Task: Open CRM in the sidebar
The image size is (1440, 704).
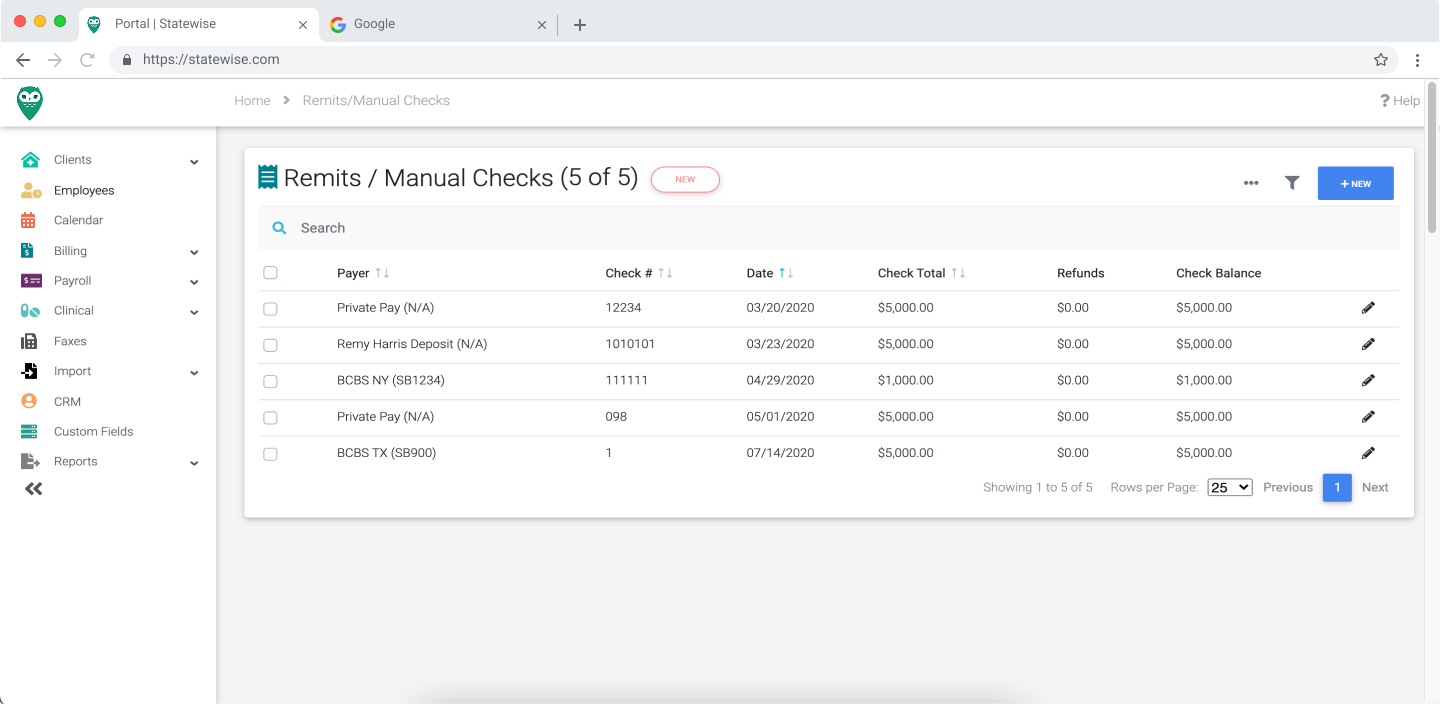Action: point(67,401)
